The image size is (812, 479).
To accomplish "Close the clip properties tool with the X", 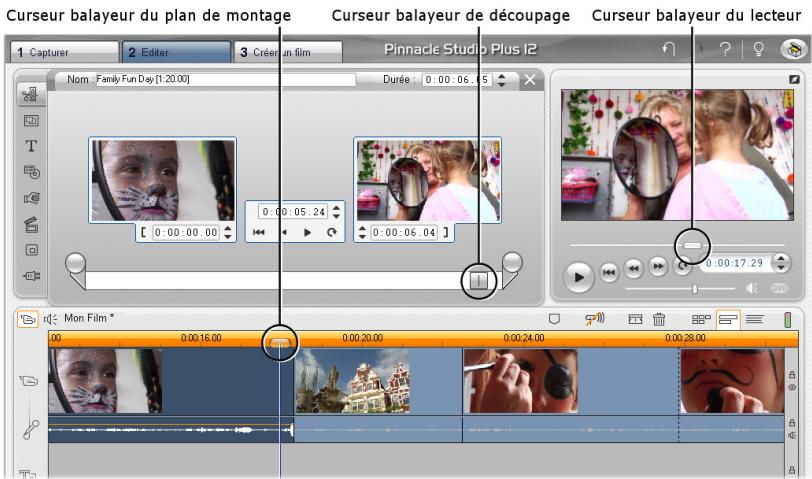I will 529,80.
